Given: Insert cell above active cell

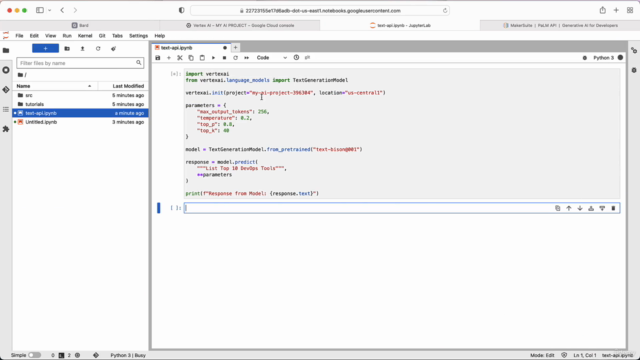Looking at the screenshot, I should tap(591, 208).
